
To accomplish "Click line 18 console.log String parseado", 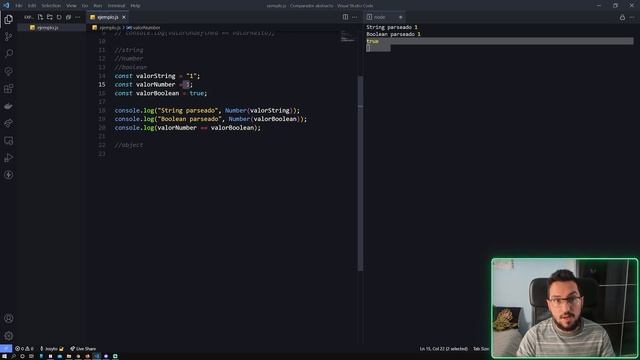I will click(x=207, y=110).
